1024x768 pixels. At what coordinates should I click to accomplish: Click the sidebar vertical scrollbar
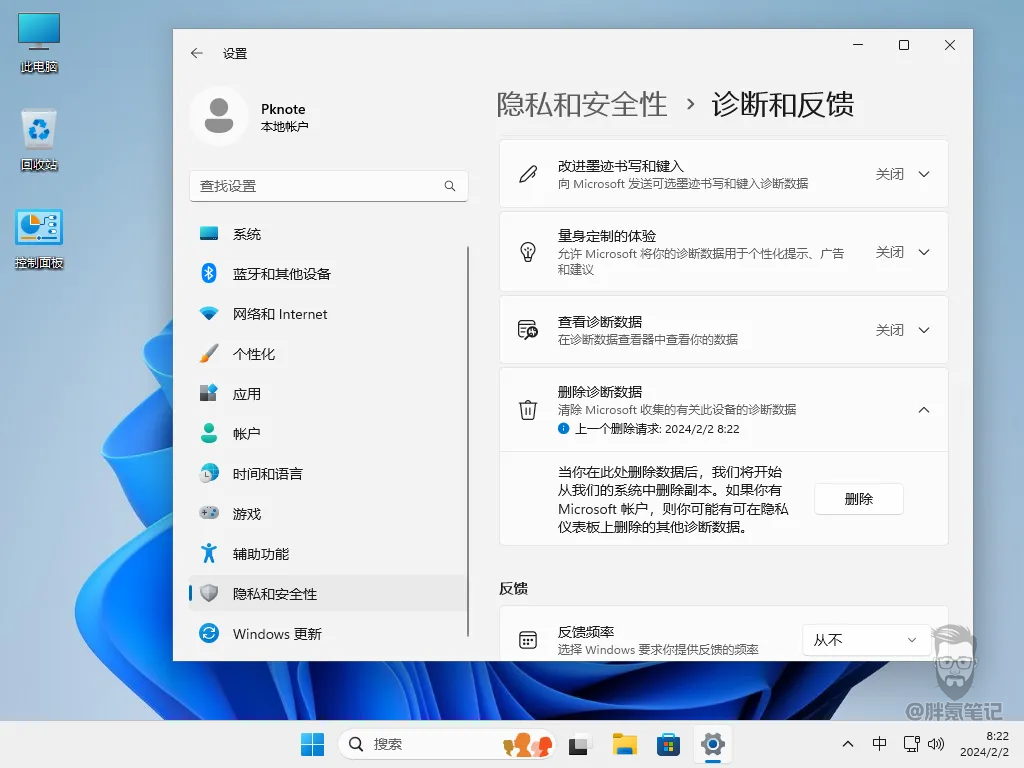point(468,441)
